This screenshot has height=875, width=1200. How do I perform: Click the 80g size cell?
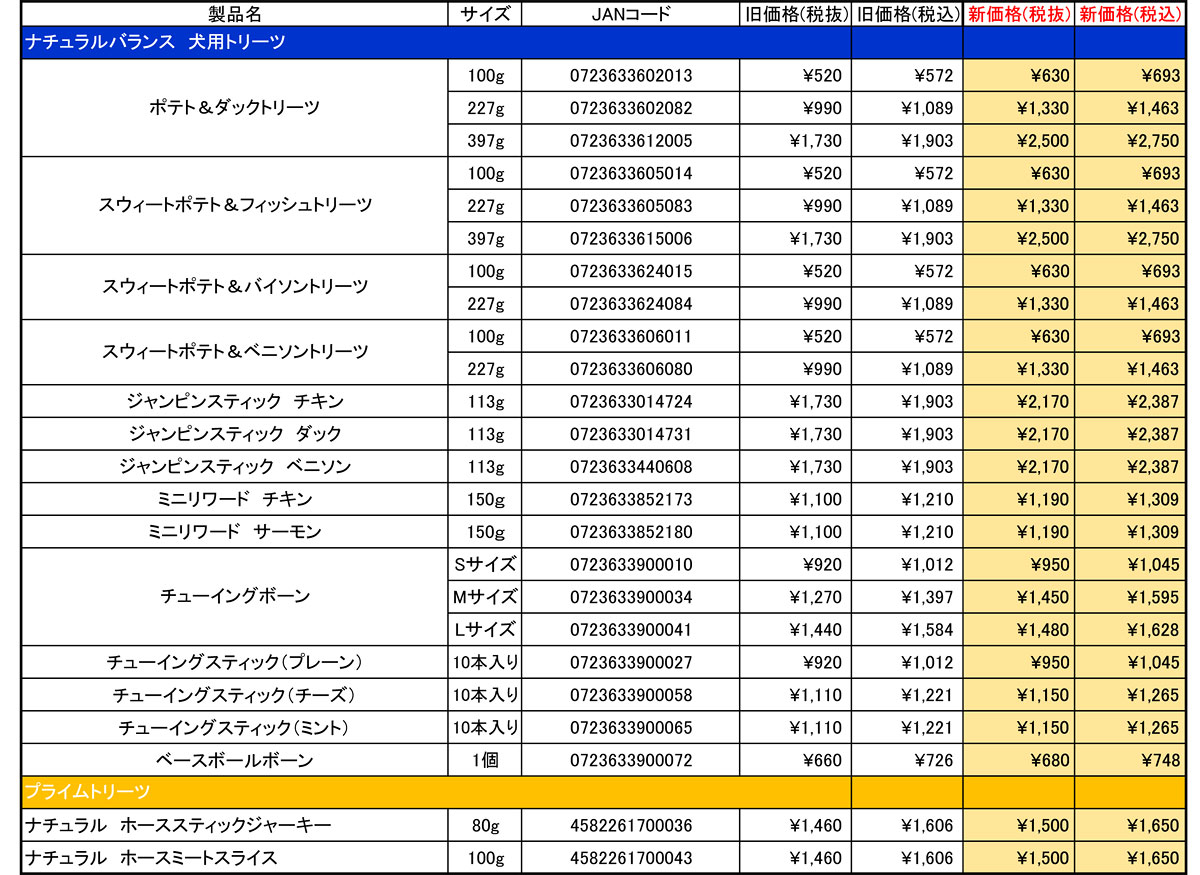[x=485, y=826]
